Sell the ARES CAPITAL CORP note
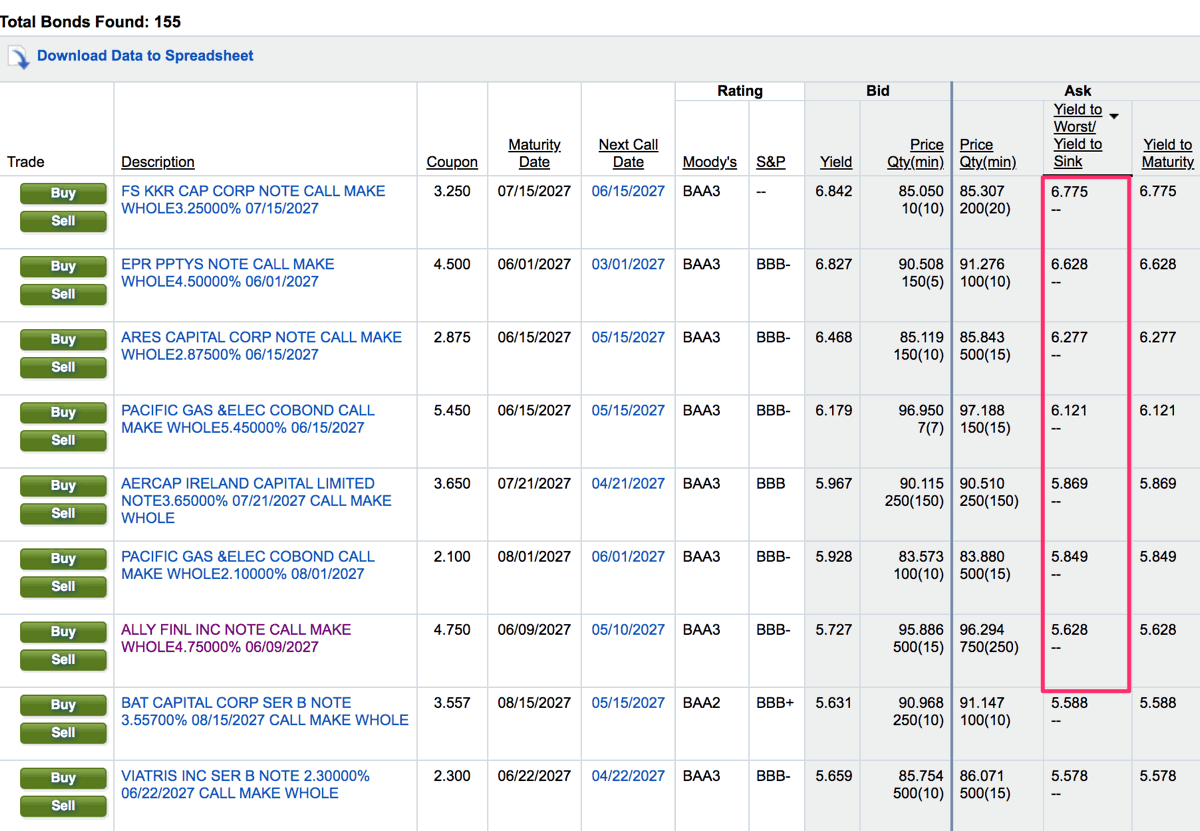The width and height of the screenshot is (1200, 831). point(63,367)
